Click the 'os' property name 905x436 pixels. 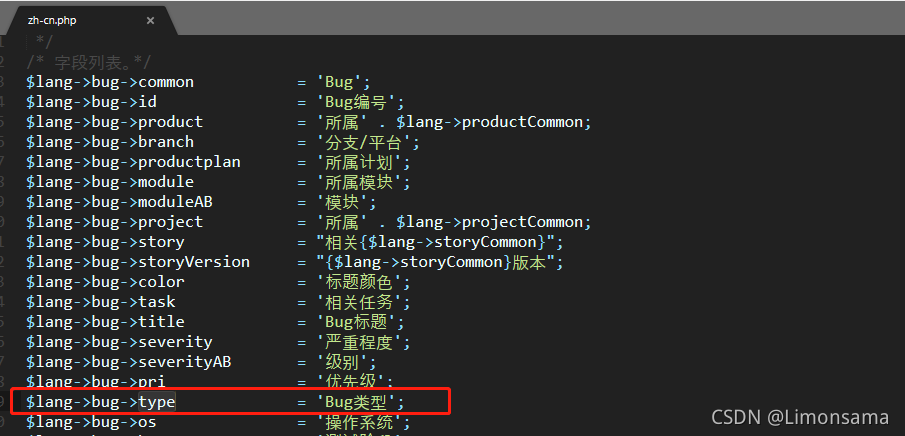(148, 422)
